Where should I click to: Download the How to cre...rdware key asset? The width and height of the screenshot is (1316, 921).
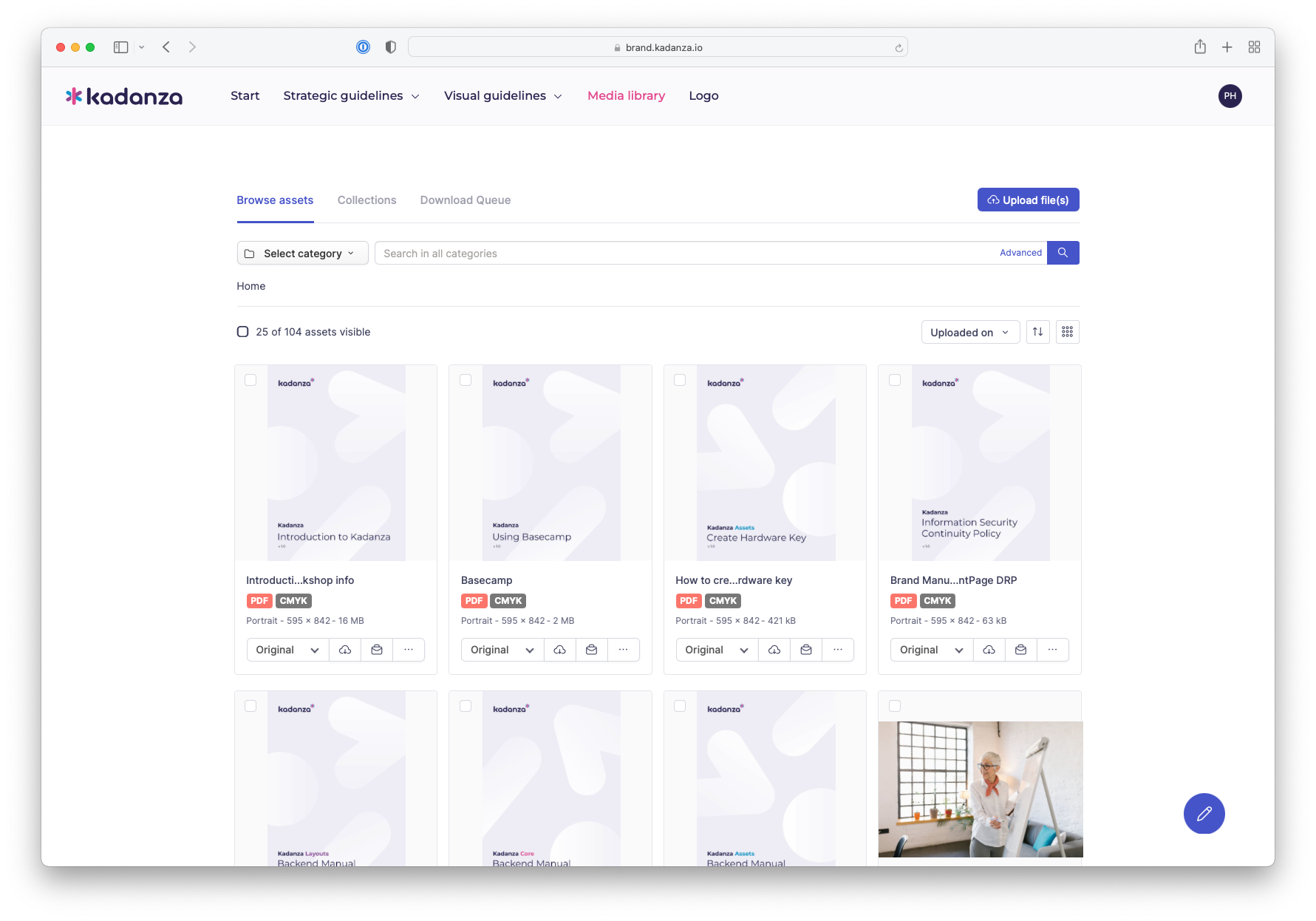tap(774, 650)
